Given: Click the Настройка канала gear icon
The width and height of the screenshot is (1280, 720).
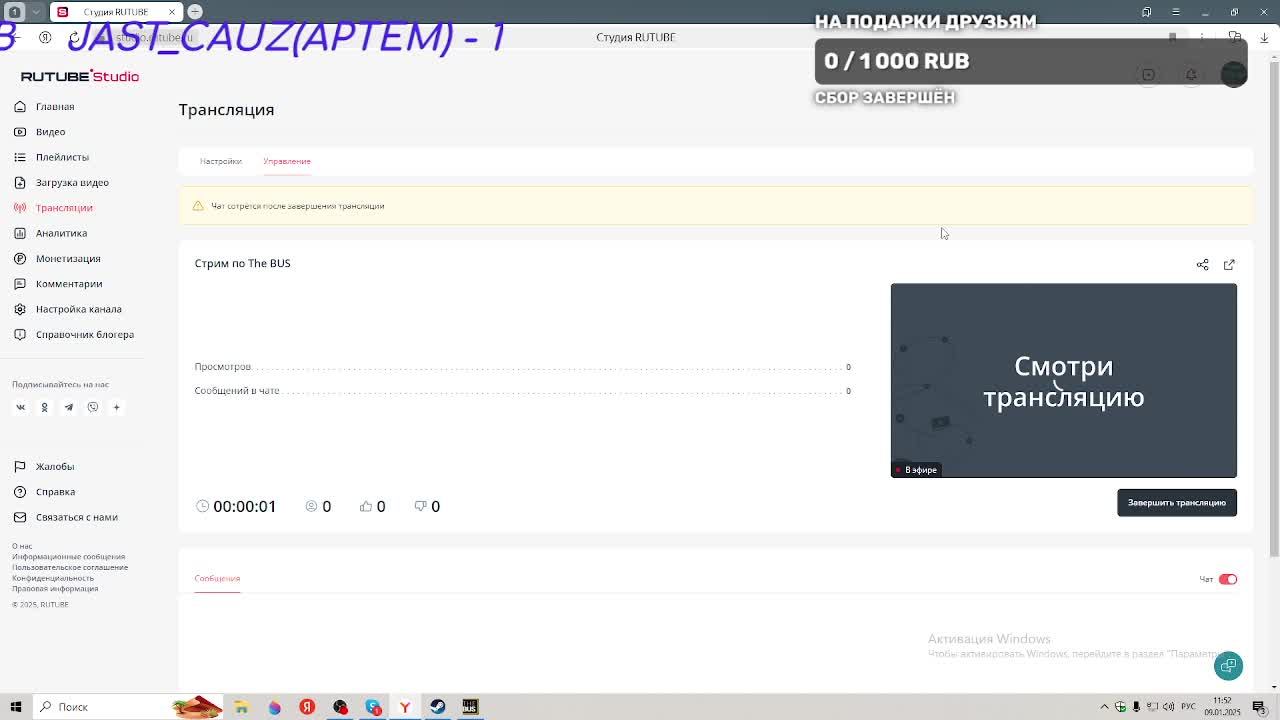Looking at the screenshot, I should click(x=19, y=309).
